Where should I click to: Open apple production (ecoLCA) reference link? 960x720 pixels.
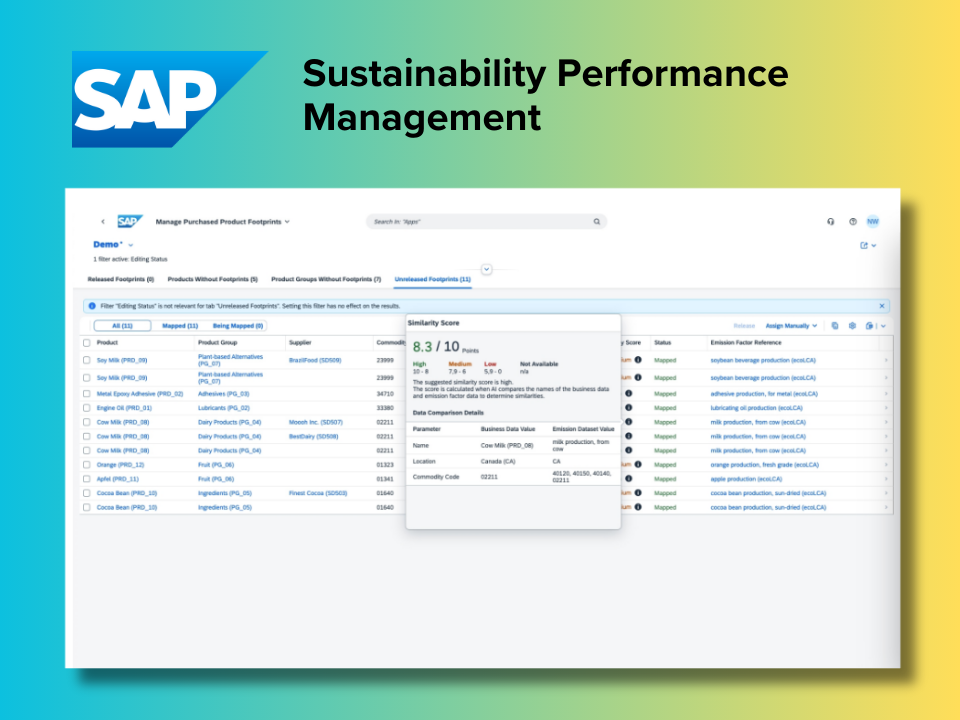coord(746,479)
